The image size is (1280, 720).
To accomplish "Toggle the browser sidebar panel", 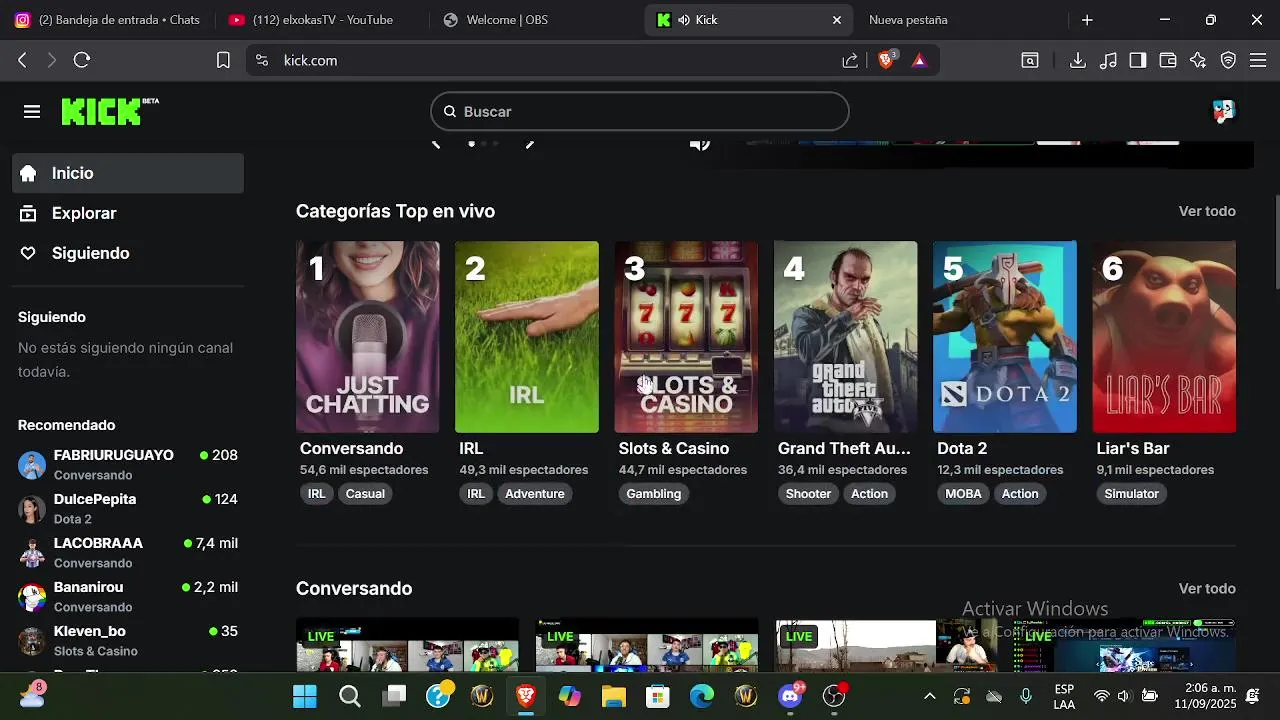I will click(x=1138, y=60).
